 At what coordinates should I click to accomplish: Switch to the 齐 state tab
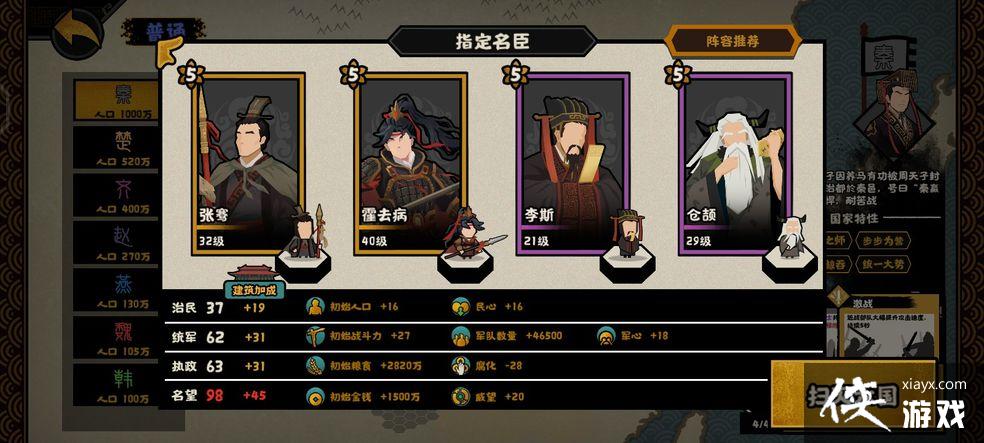pos(117,195)
